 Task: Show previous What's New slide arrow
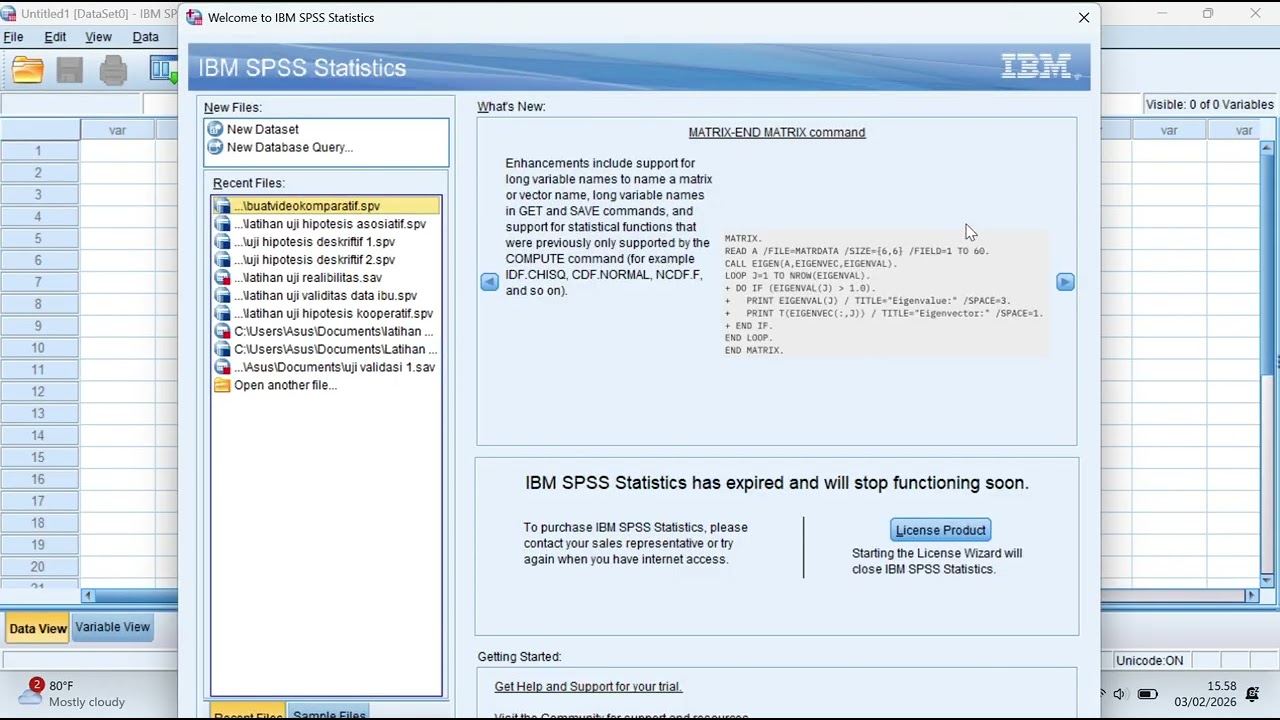(x=489, y=282)
